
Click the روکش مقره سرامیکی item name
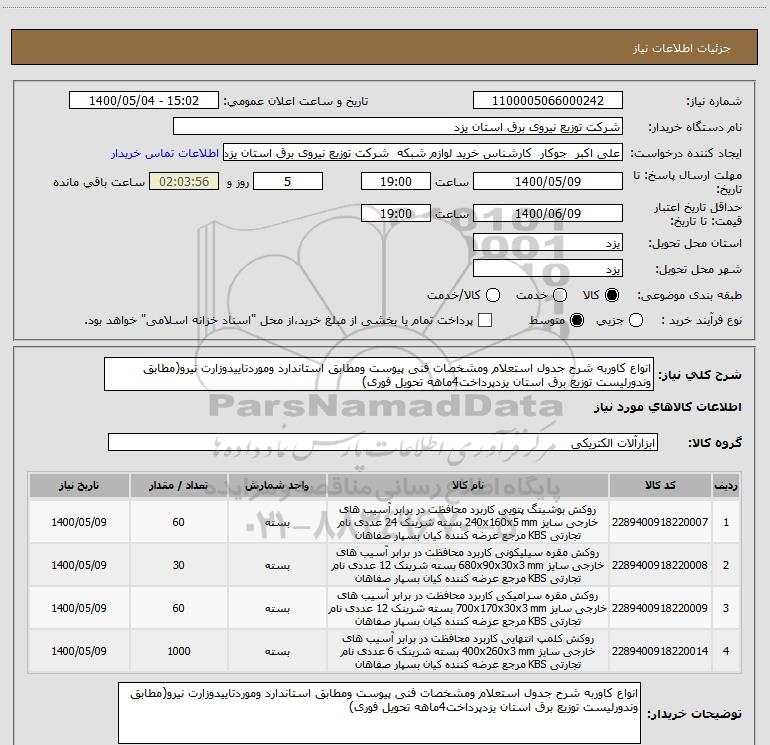468,608
